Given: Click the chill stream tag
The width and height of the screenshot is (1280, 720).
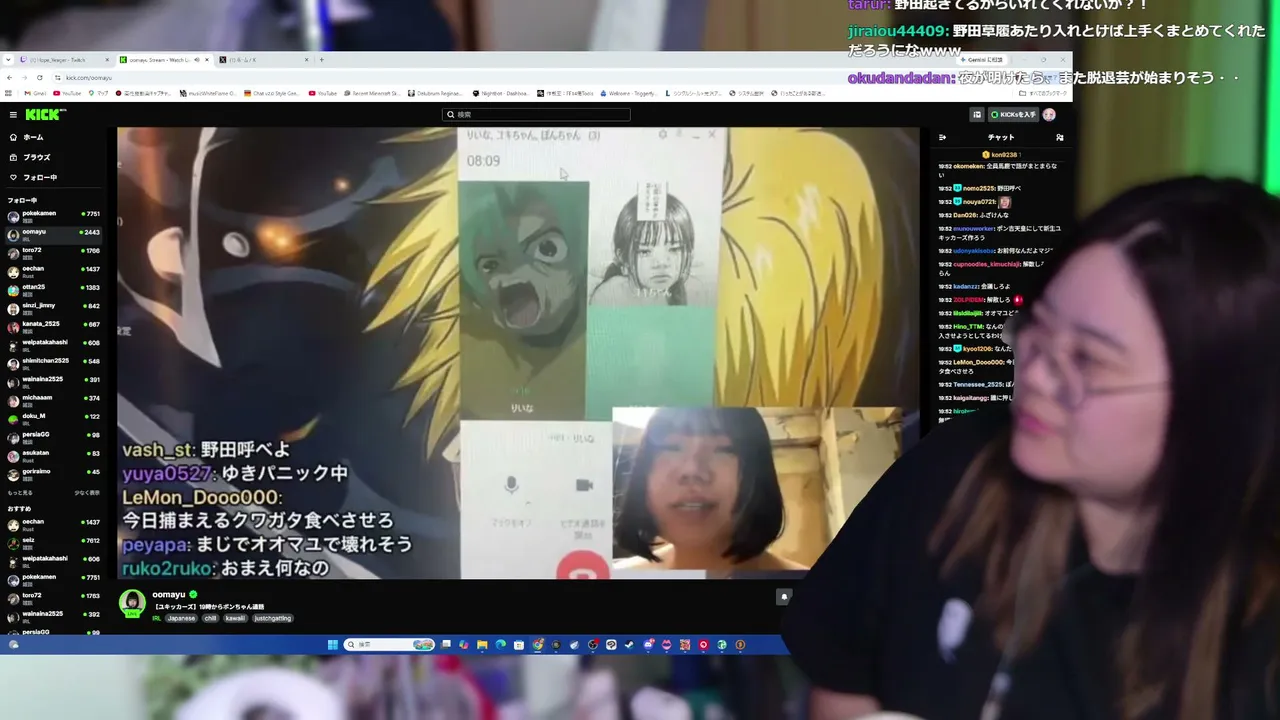Looking at the screenshot, I should [x=210, y=618].
